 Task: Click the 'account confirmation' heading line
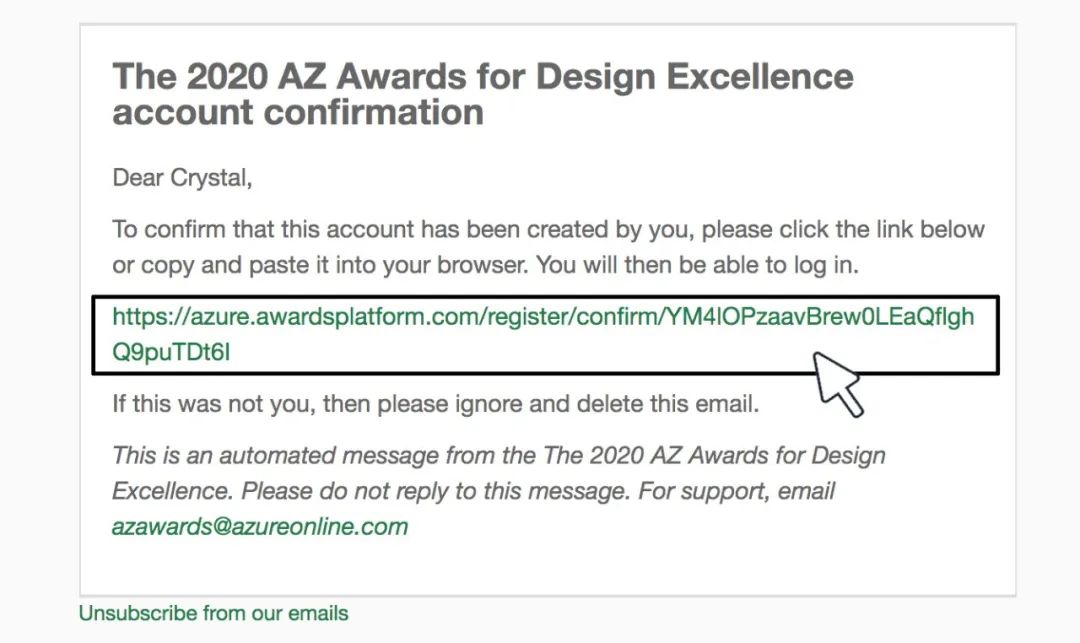[298, 113]
